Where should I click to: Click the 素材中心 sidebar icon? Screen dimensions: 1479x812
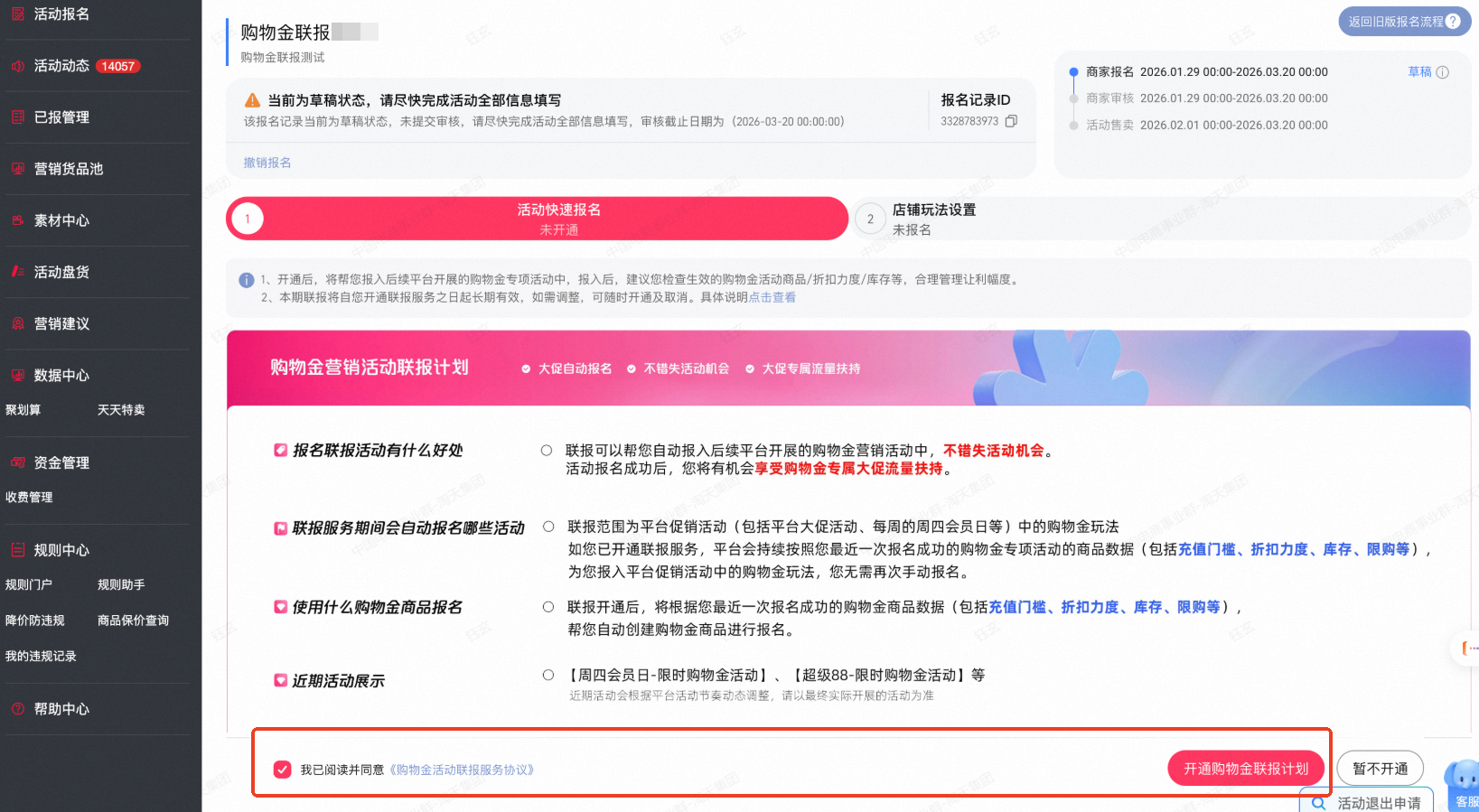17,219
